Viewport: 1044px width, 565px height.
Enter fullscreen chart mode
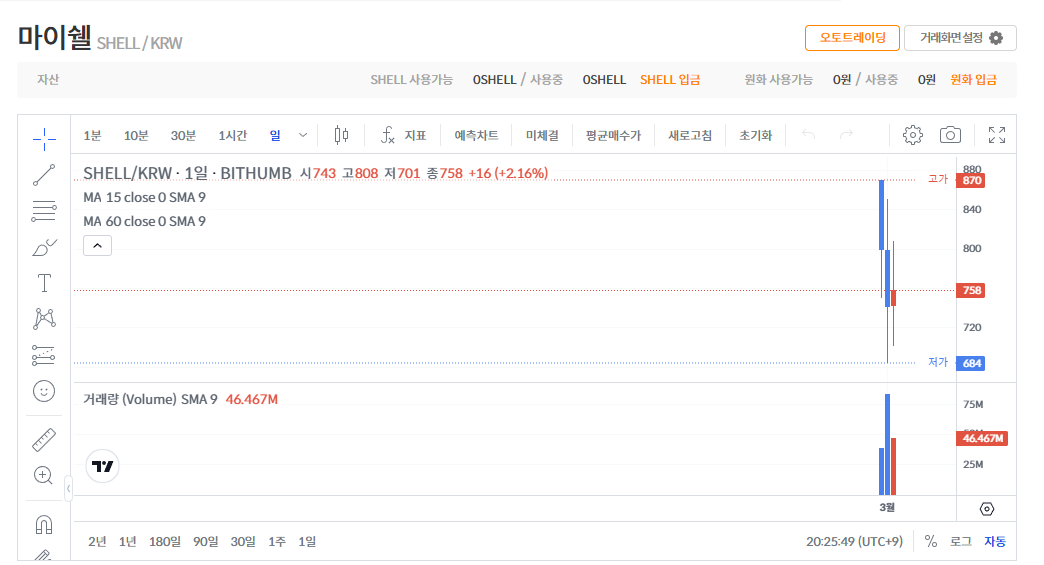997,135
